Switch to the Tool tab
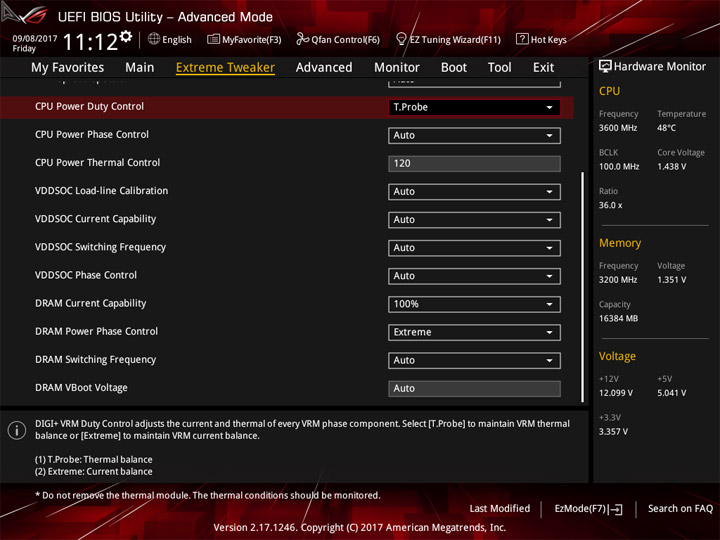This screenshot has width=720, height=540. 499,68
